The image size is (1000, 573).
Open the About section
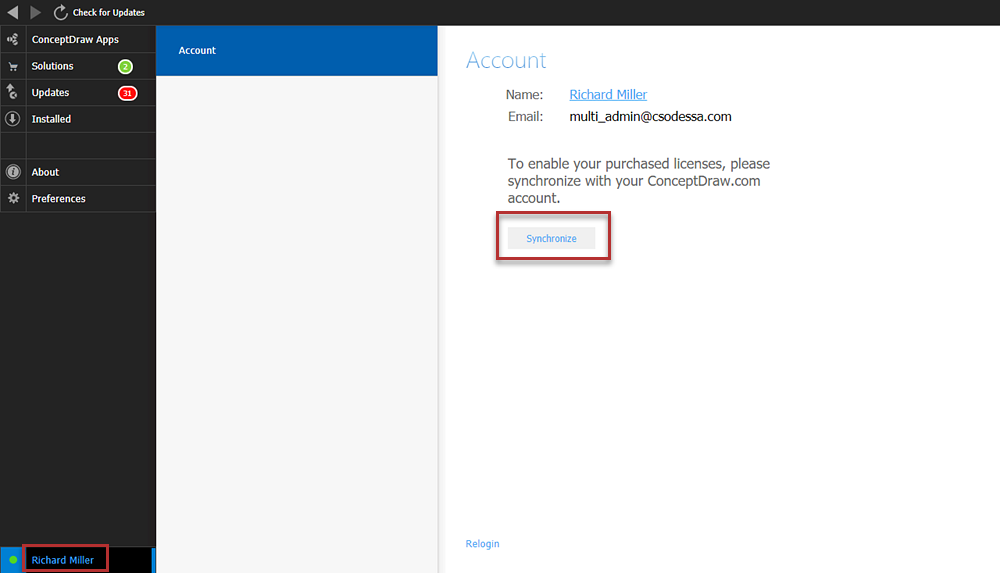pos(45,172)
